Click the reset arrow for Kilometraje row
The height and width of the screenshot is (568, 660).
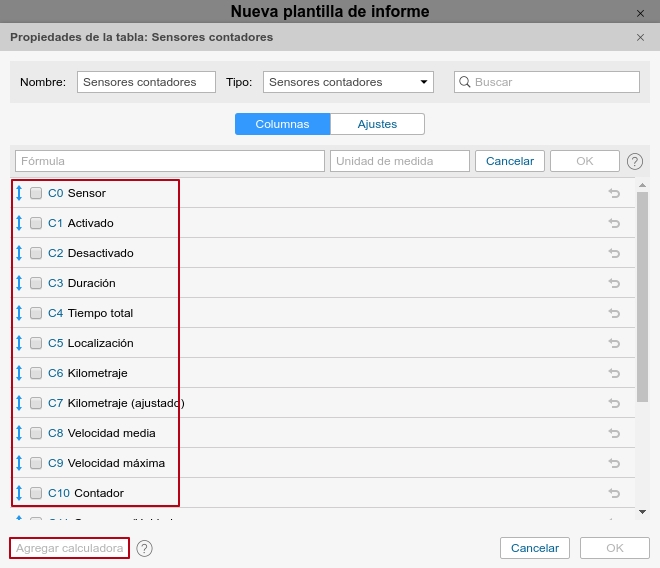pos(614,373)
